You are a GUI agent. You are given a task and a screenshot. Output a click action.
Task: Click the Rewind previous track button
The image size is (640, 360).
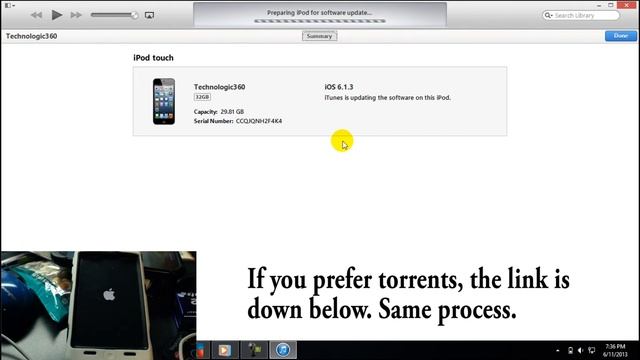[36, 15]
